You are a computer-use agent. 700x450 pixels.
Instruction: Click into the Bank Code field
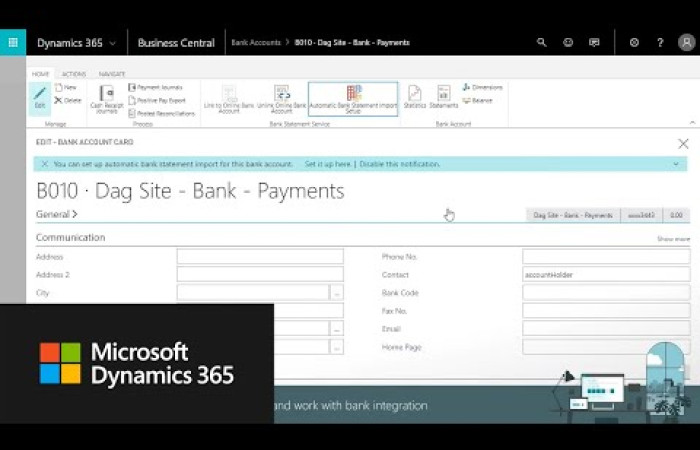click(x=606, y=293)
